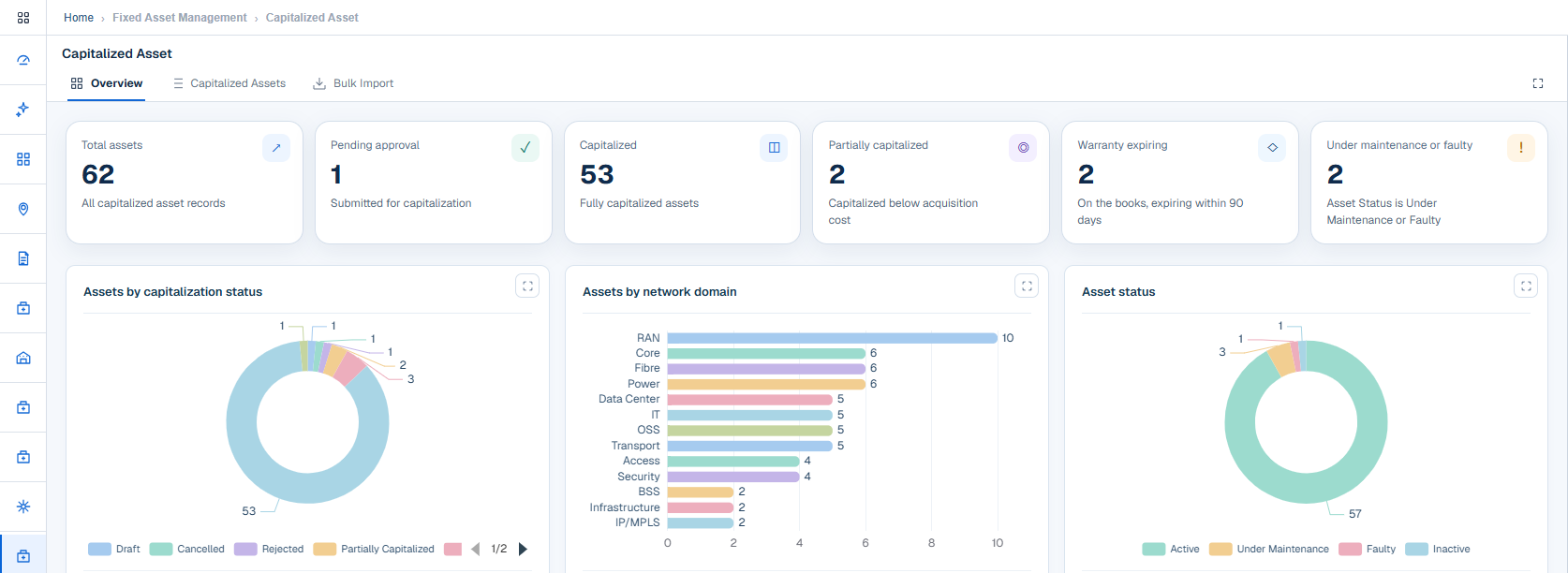Click the Power bar in chart
The height and width of the screenshot is (573, 1568).
tap(766, 385)
